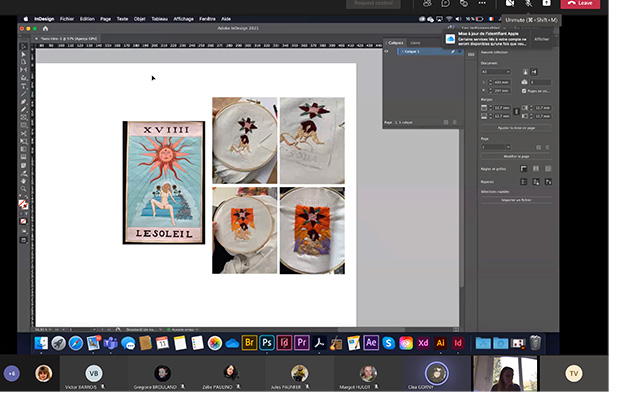
Task: Click Teams share content icon
Action: click(x=546, y=3)
